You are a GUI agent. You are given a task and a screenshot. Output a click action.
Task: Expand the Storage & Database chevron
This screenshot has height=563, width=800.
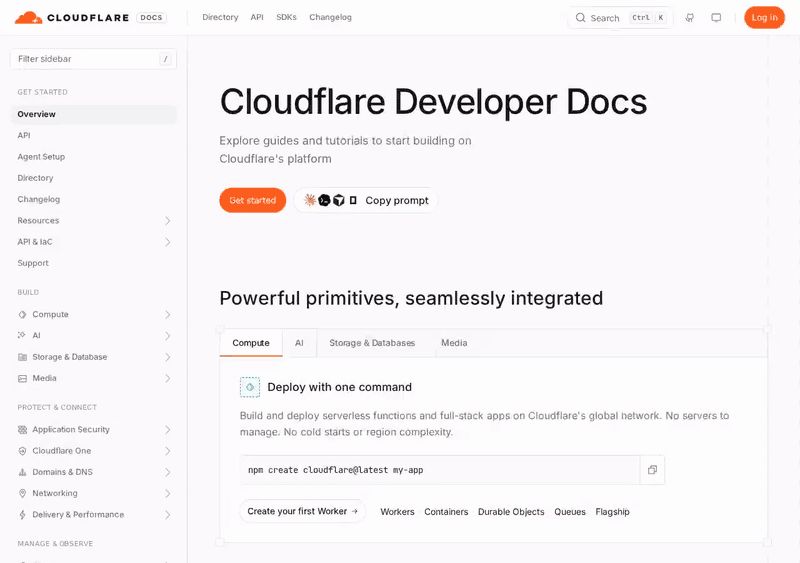coord(167,357)
